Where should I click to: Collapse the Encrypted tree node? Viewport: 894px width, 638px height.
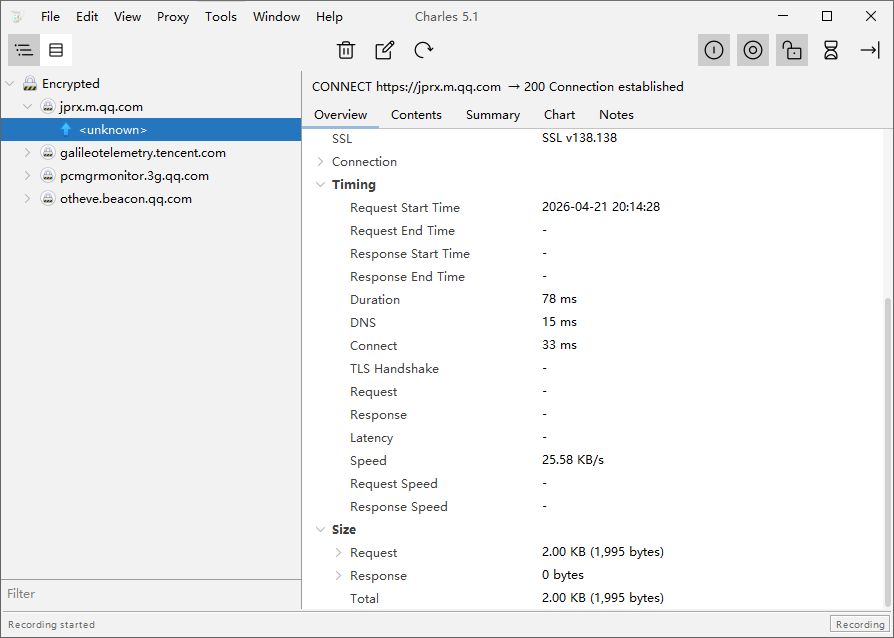pos(11,84)
